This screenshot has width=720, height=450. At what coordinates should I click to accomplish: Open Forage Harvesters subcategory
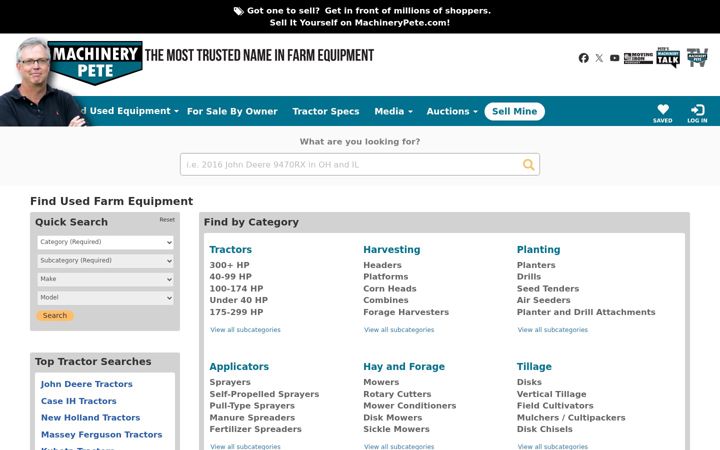point(406,312)
